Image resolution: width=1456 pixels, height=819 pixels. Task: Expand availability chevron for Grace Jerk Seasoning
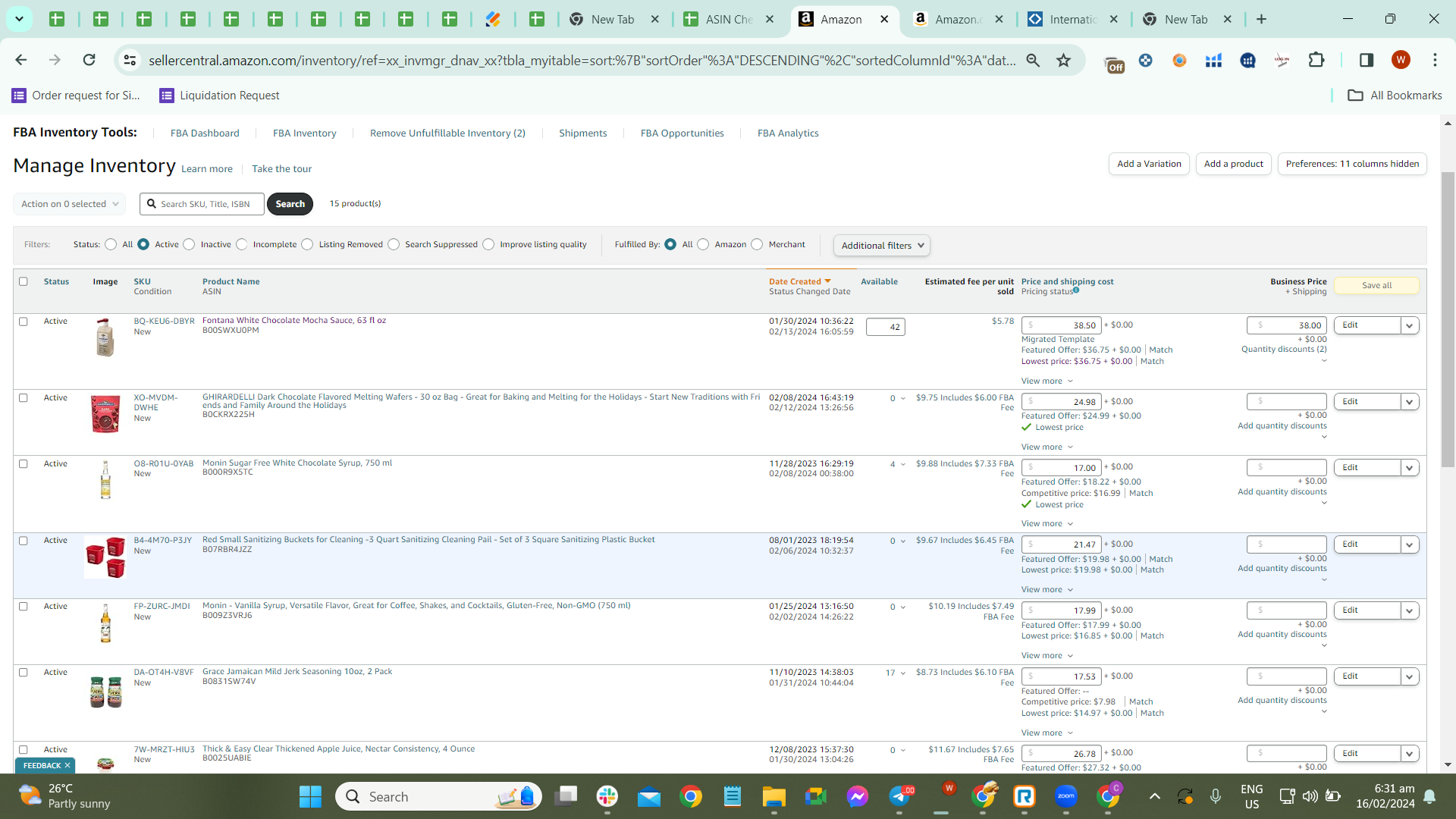pyautogui.click(x=903, y=673)
